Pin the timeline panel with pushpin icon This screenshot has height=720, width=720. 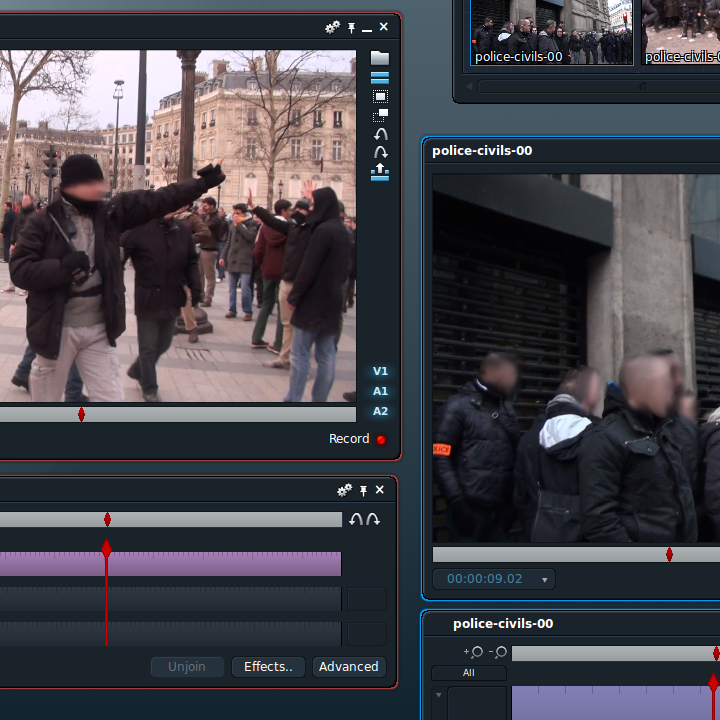coord(363,491)
